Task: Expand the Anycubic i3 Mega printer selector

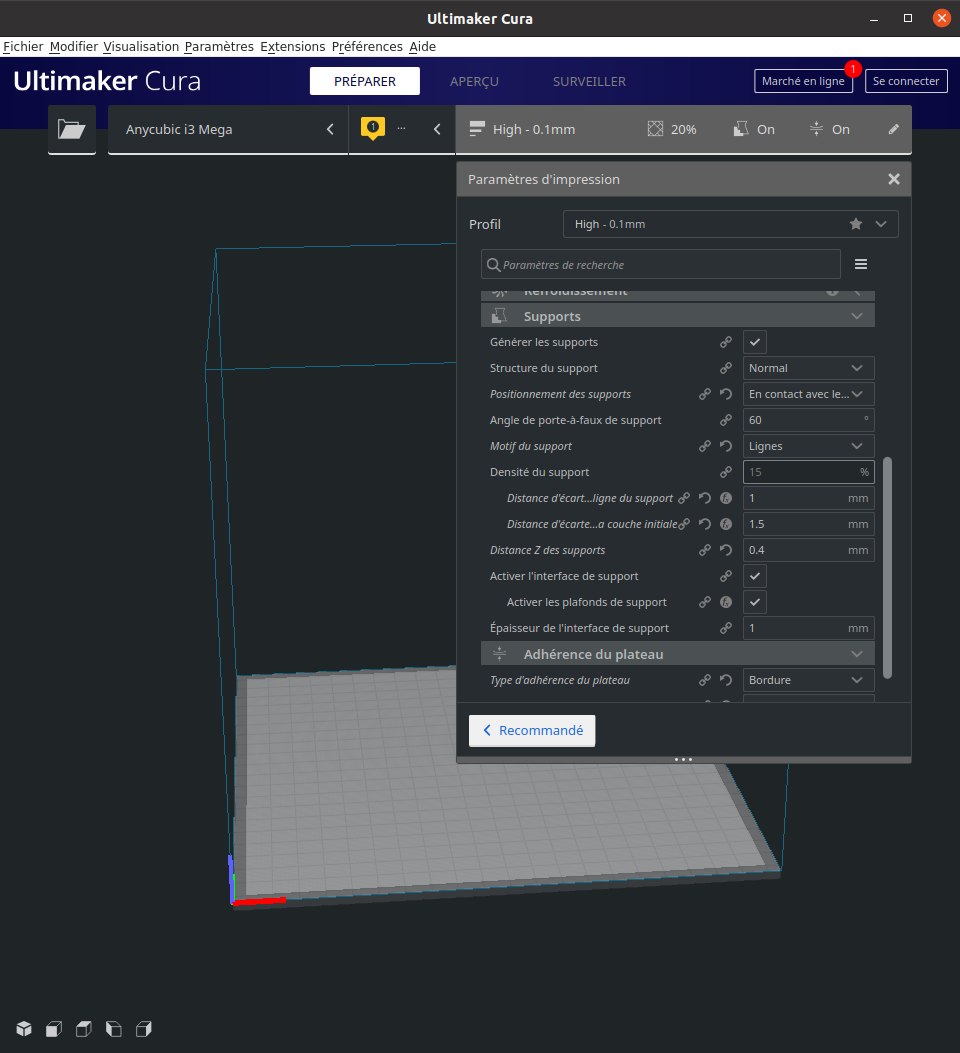Action: click(x=228, y=129)
